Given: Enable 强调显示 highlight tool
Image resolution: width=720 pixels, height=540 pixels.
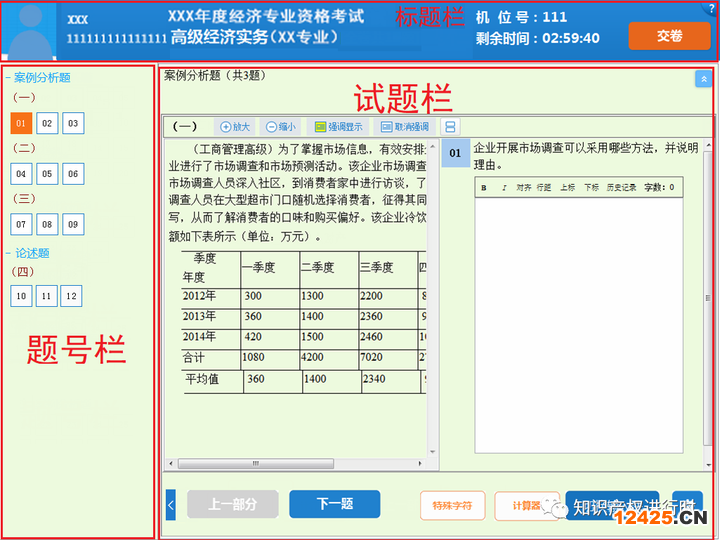Looking at the screenshot, I should pos(339,127).
